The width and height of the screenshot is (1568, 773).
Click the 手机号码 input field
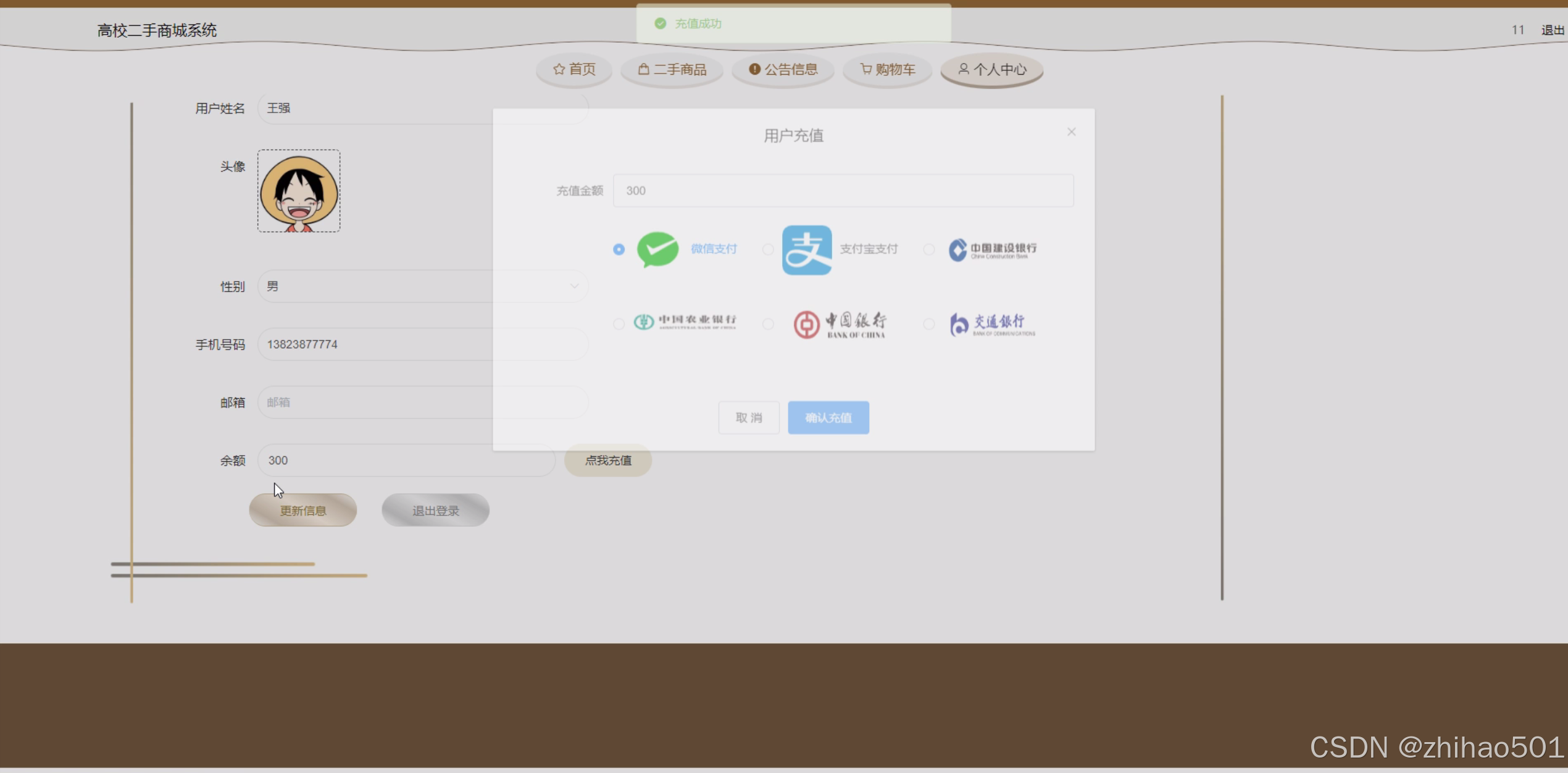(x=422, y=344)
